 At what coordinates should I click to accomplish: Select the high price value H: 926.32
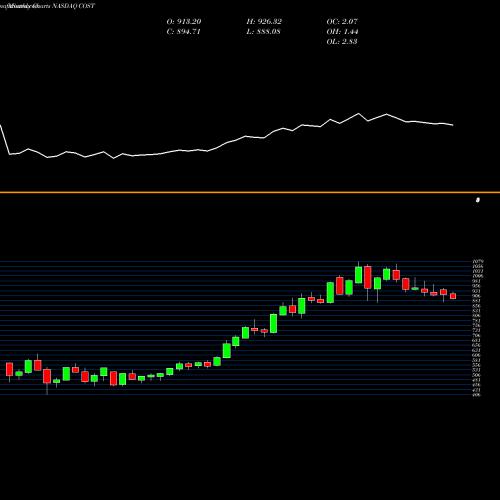[264, 22]
